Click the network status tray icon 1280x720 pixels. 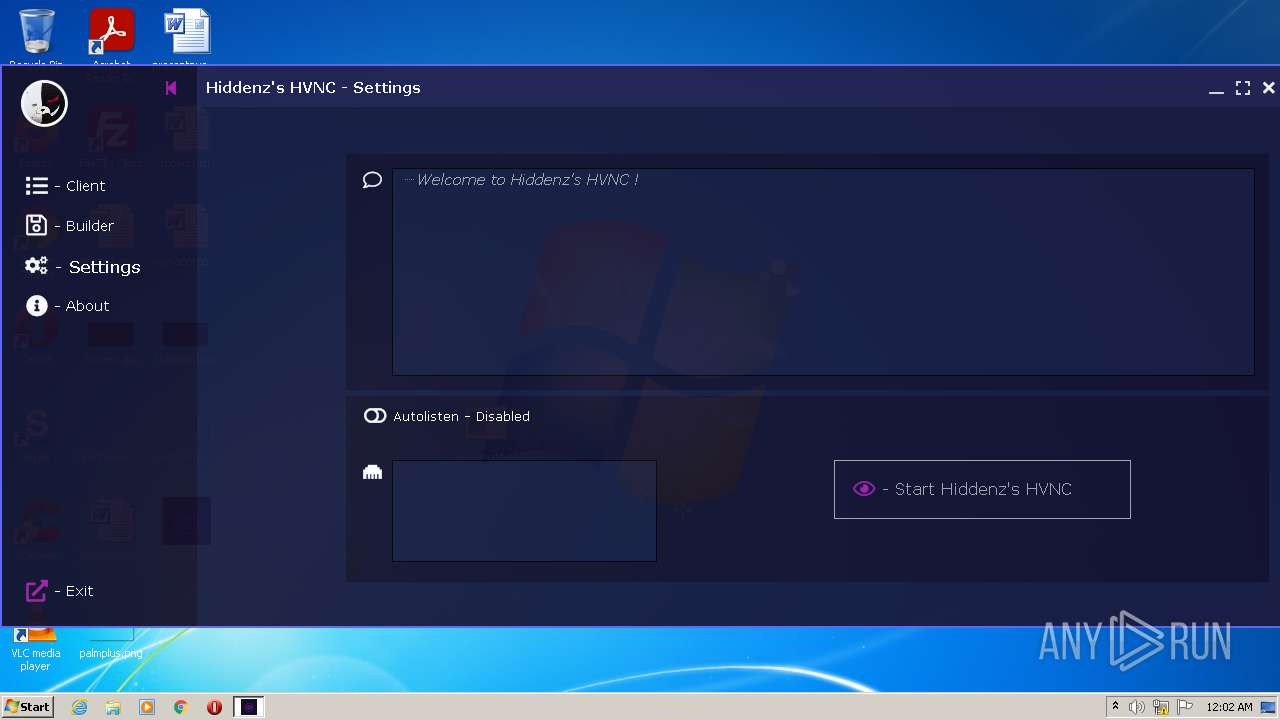1161,707
